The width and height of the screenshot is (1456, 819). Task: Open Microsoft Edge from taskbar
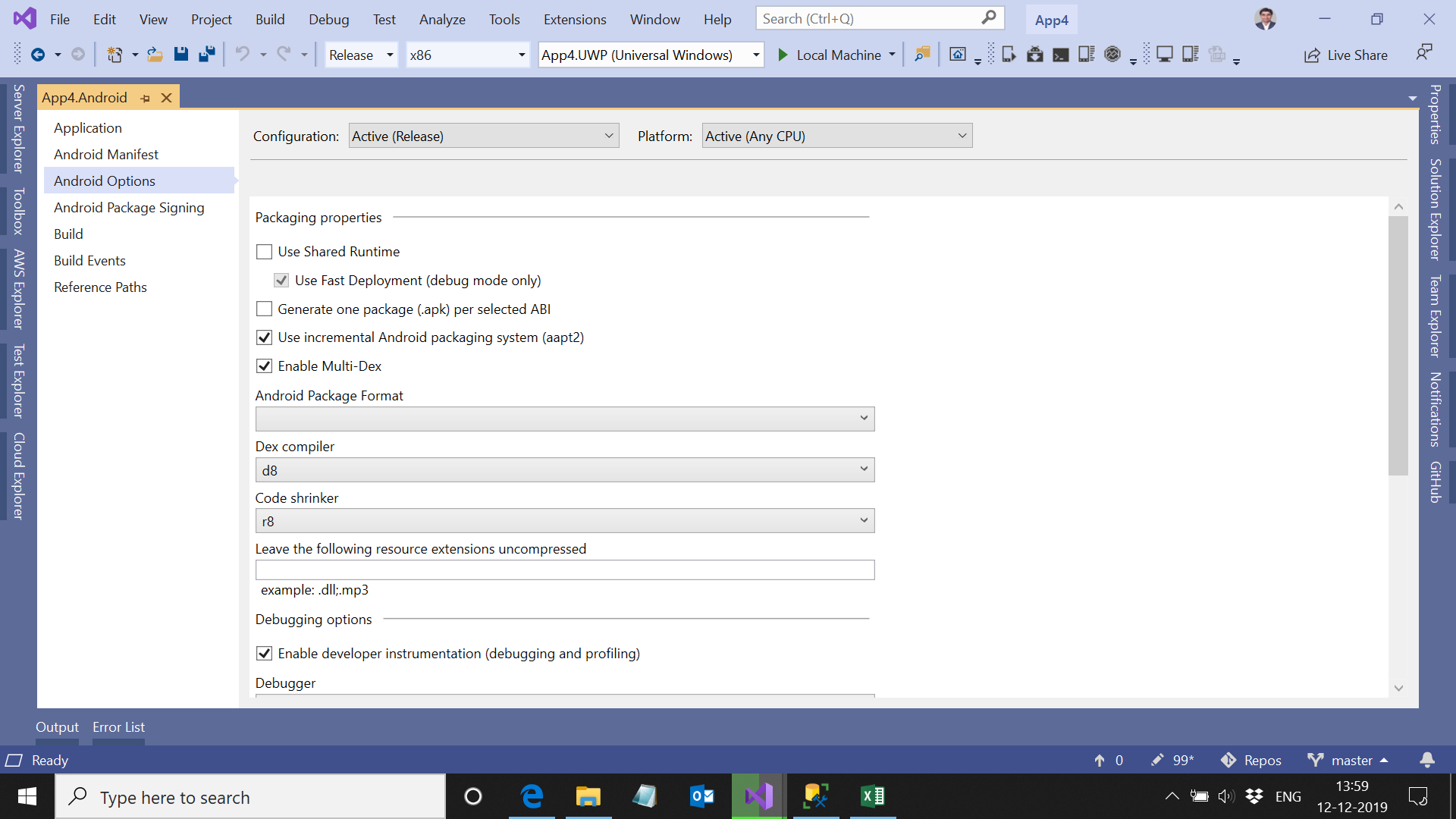(x=532, y=796)
